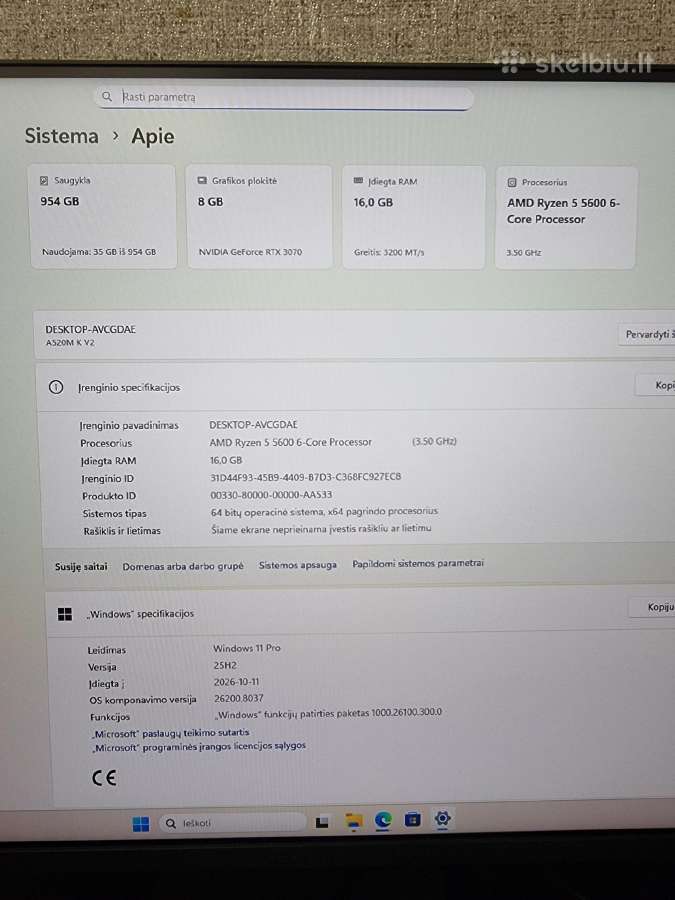The width and height of the screenshot is (675, 900).
Task: Click the magnifier icon in settings search
Action: coord(107,96)
